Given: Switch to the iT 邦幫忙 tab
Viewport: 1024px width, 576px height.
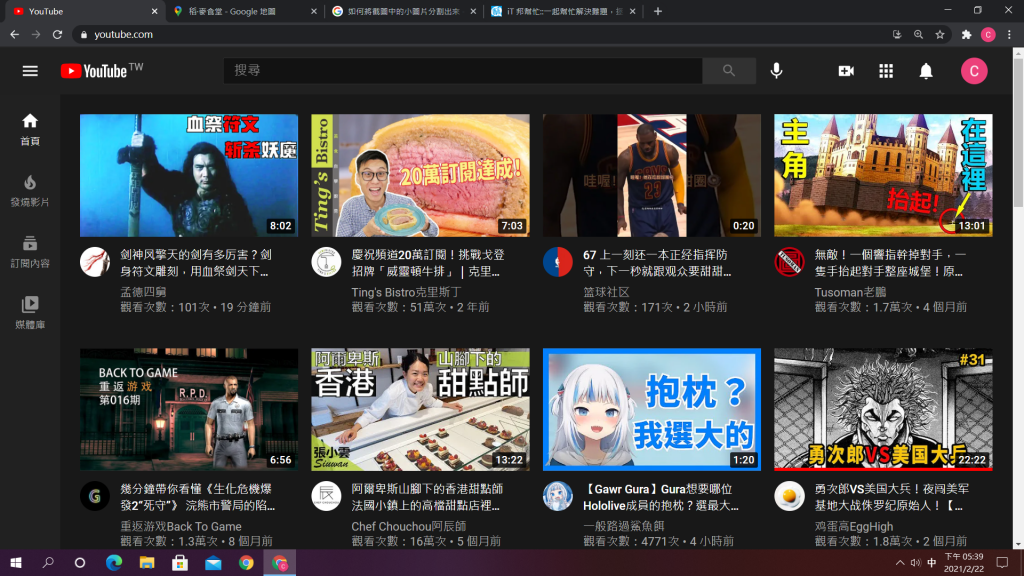Looking at the screenshot, I should [x=563, y=11].
